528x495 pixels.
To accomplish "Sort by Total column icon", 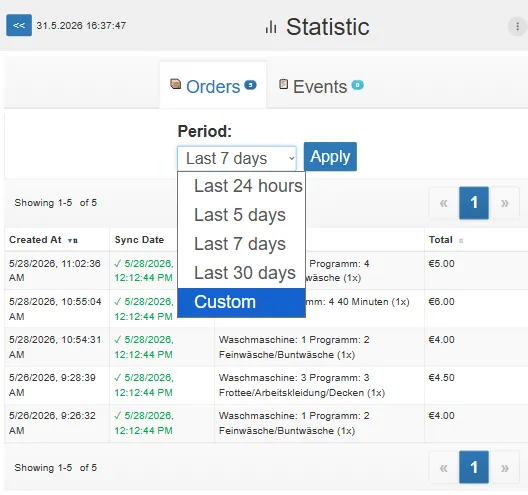I will tap(461, 241).
